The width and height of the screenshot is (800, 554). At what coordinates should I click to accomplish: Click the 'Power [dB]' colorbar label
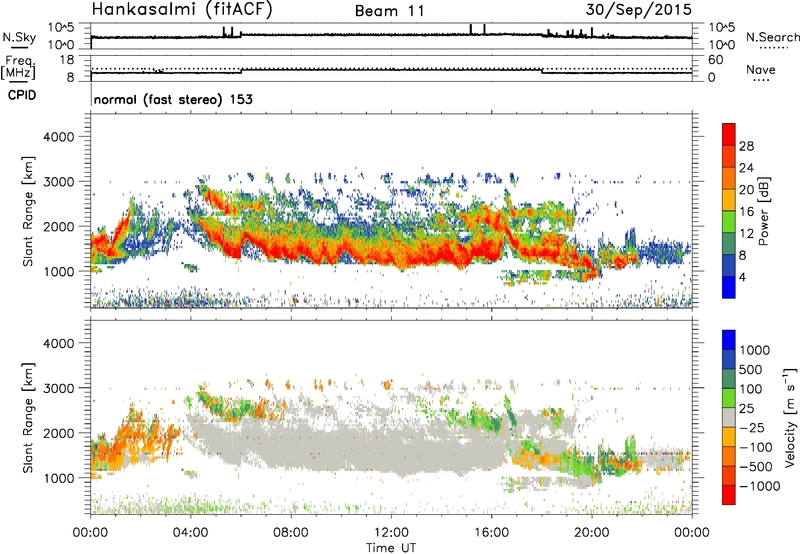(763, 211)
